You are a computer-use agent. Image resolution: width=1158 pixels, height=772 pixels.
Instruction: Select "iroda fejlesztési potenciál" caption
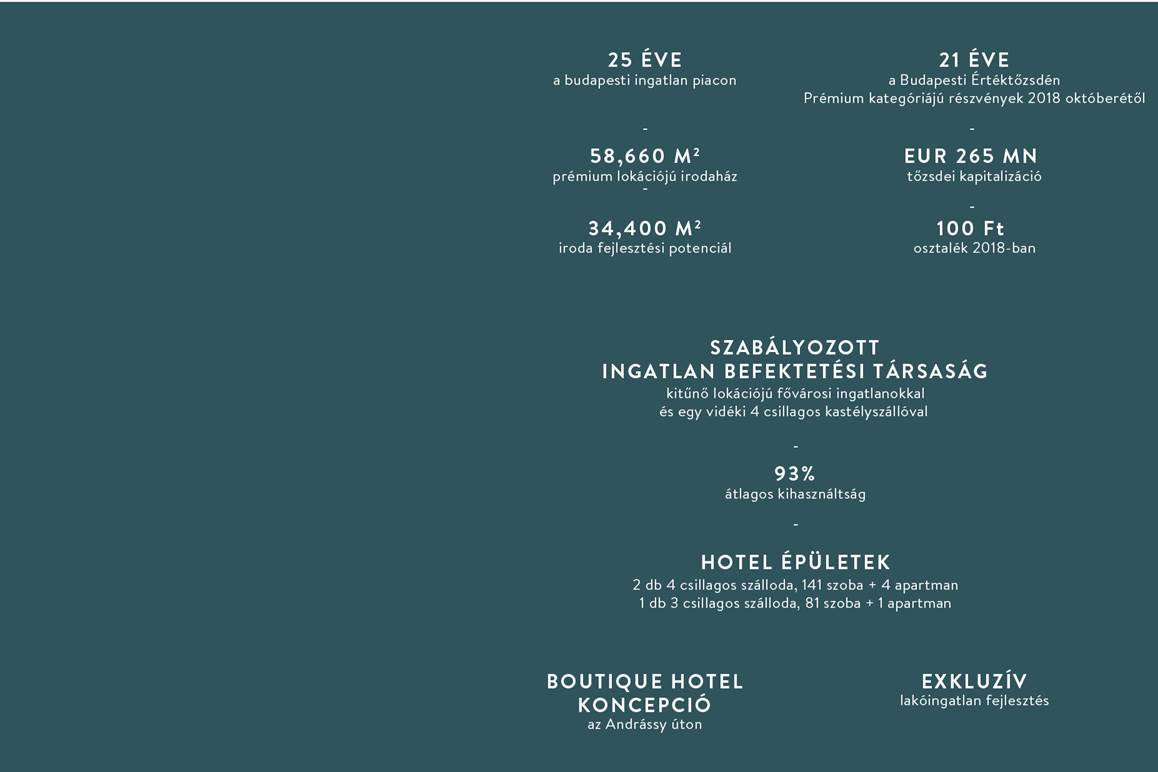click(645, 248)
